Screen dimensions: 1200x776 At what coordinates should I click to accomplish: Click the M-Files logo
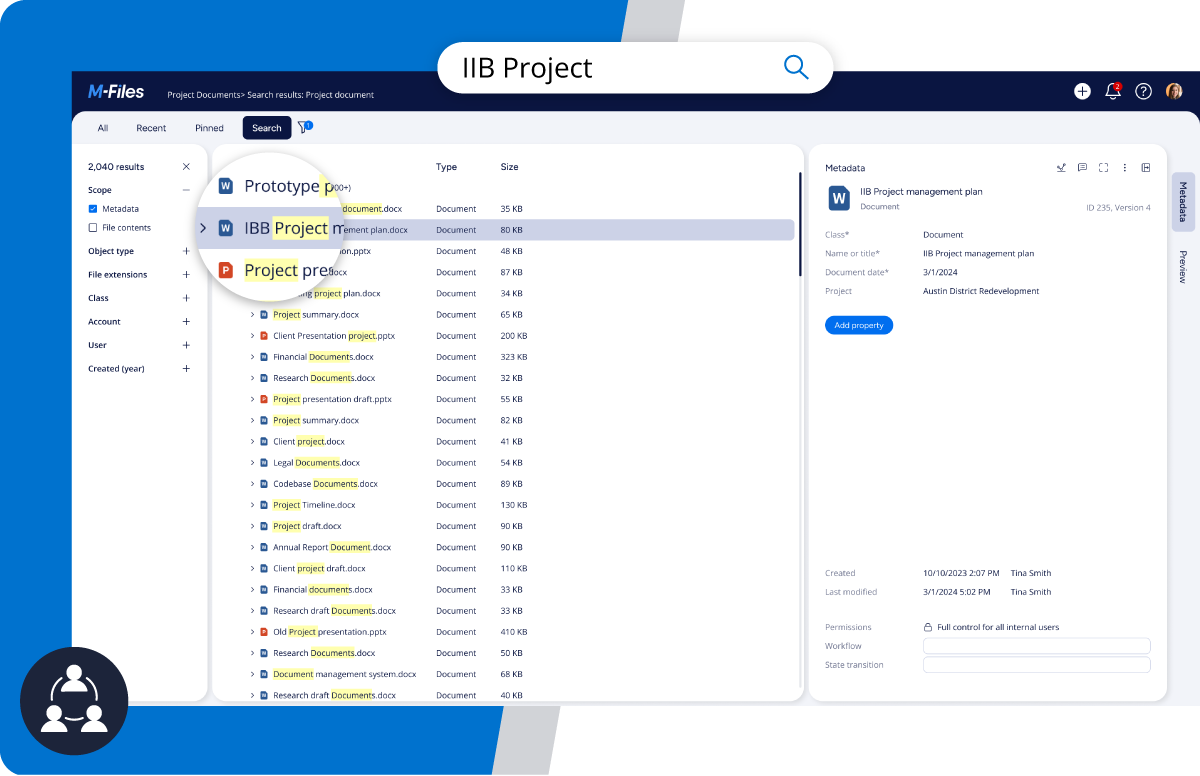116,92
